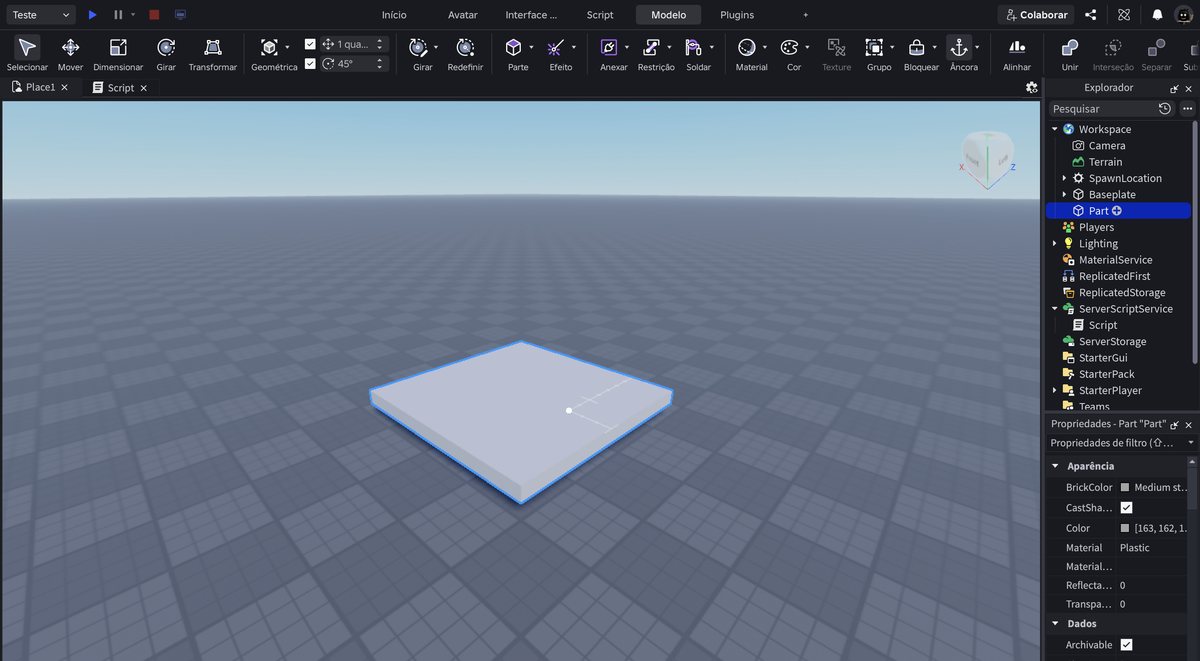This screenshot has height=661, width=1200.
Task: Open the Interface ribbon tab
Action: [531, 15]
